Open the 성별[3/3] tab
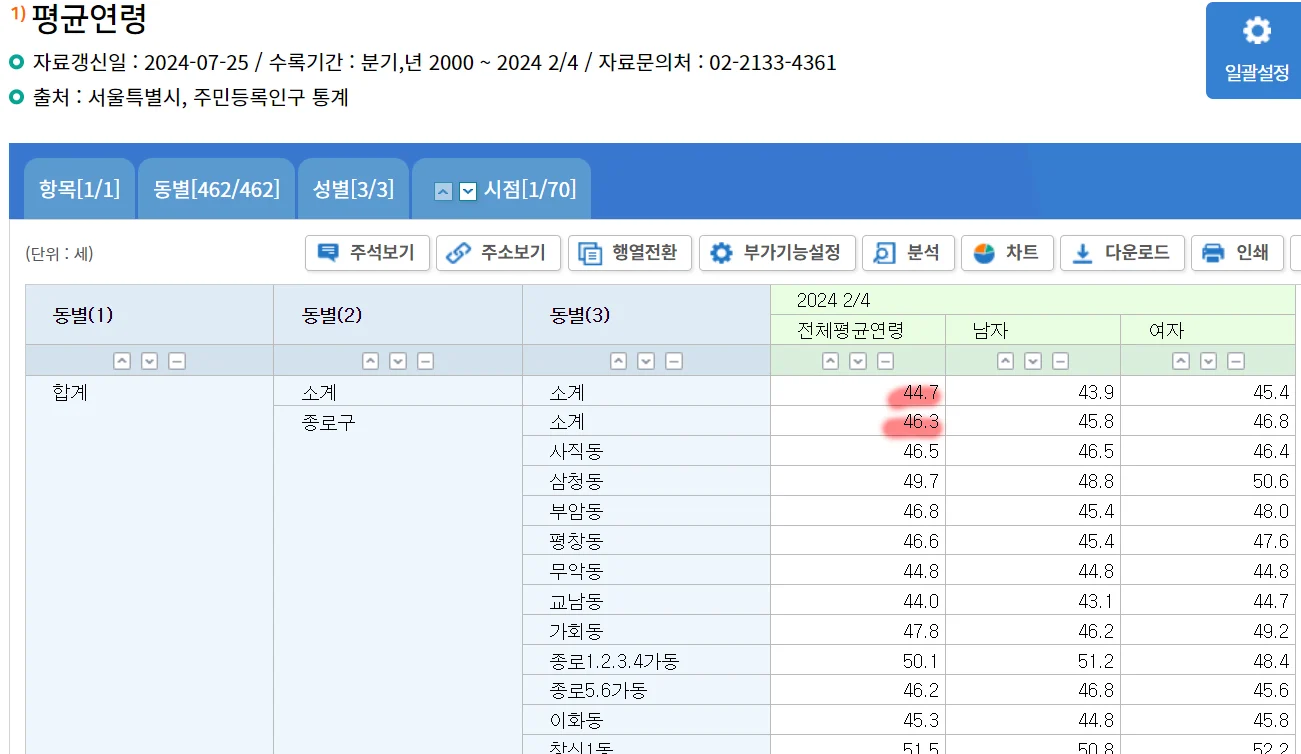The height and width of the screenshot is (754, 1301). click(x=353, y=189)
